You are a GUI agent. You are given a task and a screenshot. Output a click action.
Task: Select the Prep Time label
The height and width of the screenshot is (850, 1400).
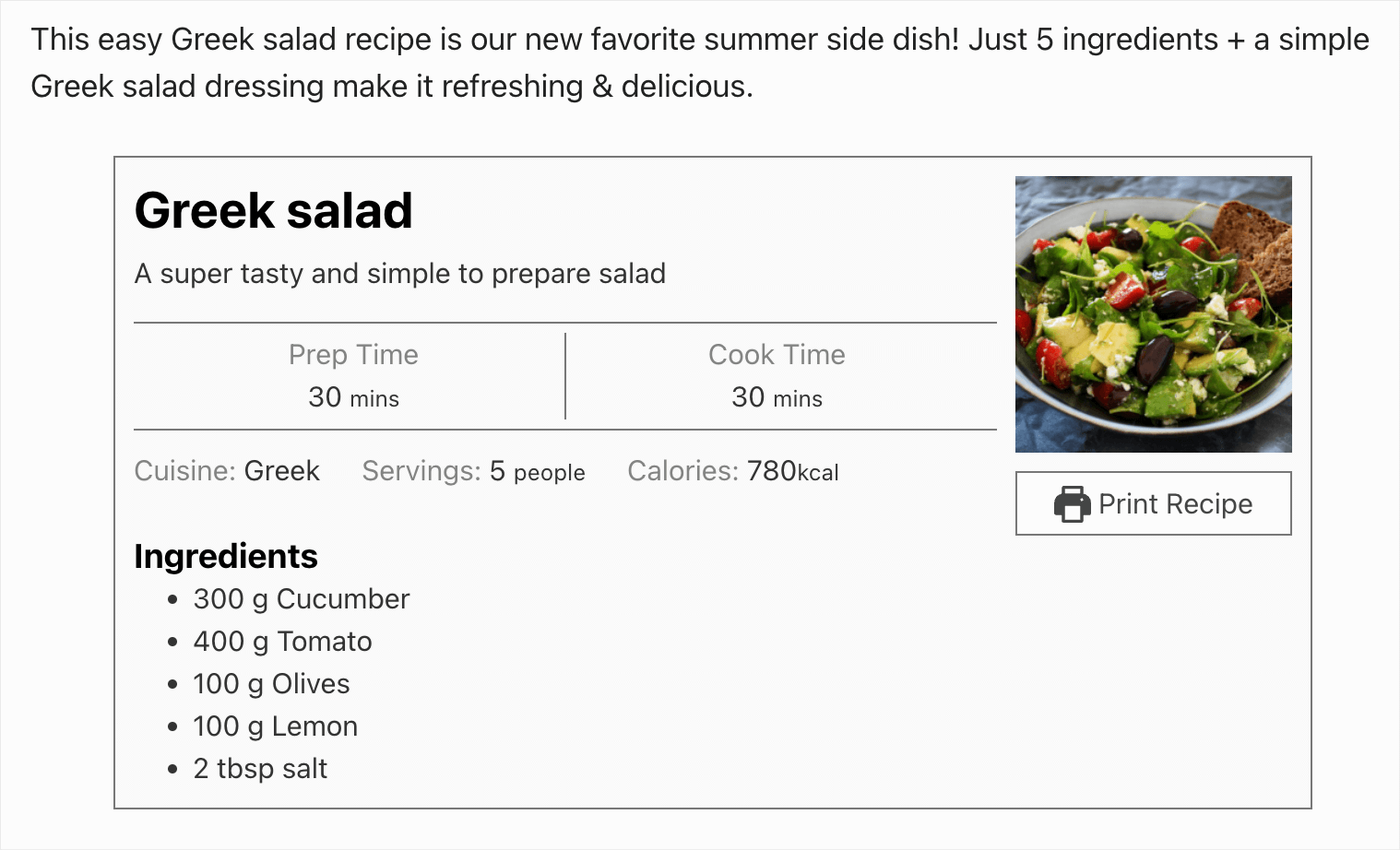pyautogui.click(x=353, y=354)
